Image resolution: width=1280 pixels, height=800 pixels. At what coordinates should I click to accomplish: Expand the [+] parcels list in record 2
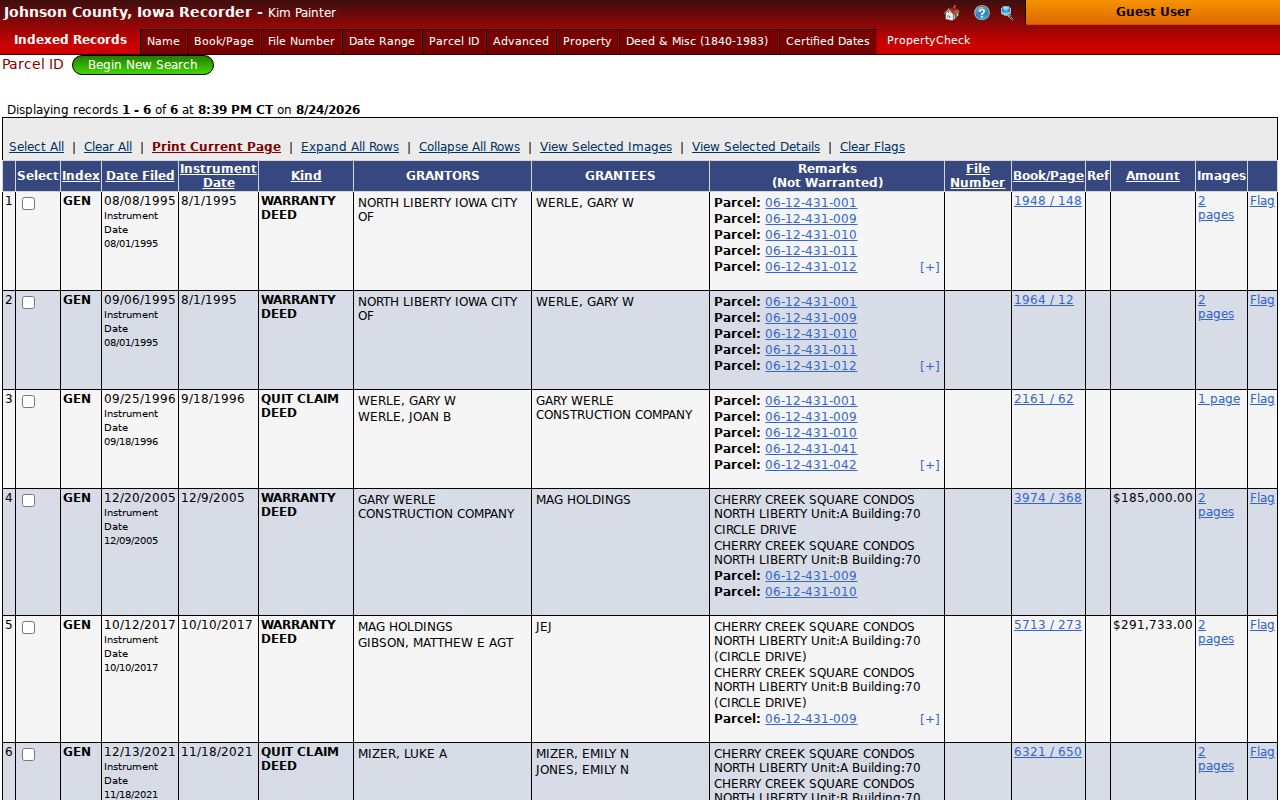click(x=930, y=366)
